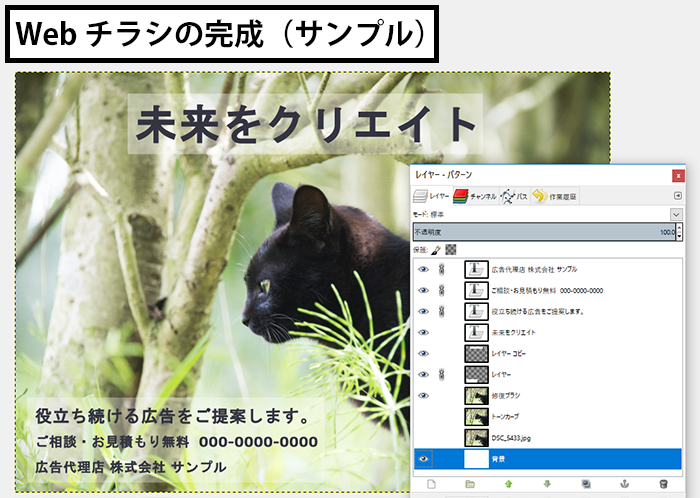Click the cat thumbnail of DSC_5433.jpg layer

(476, 438)
